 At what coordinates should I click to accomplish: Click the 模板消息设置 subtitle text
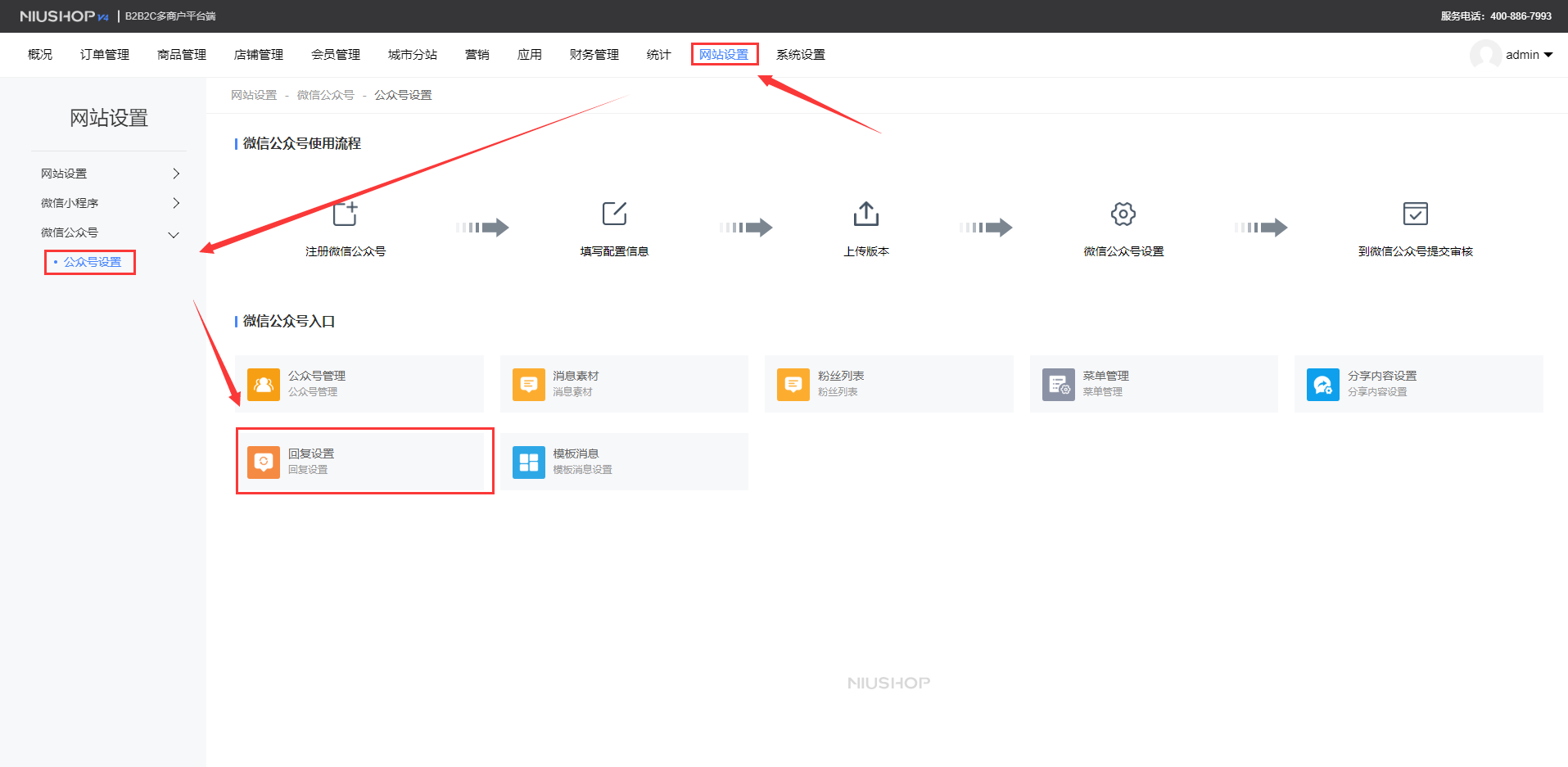point(582,470)
